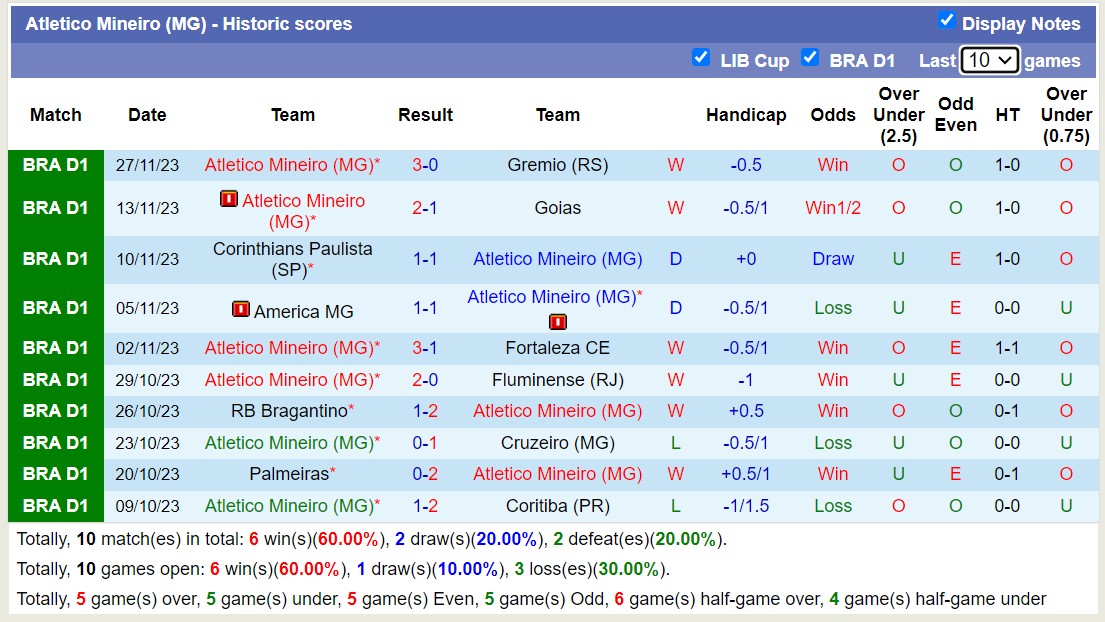Select the Goias team name
This screenshot has width=1105, height=622.
pyautogui.click(x=557, y=208)
